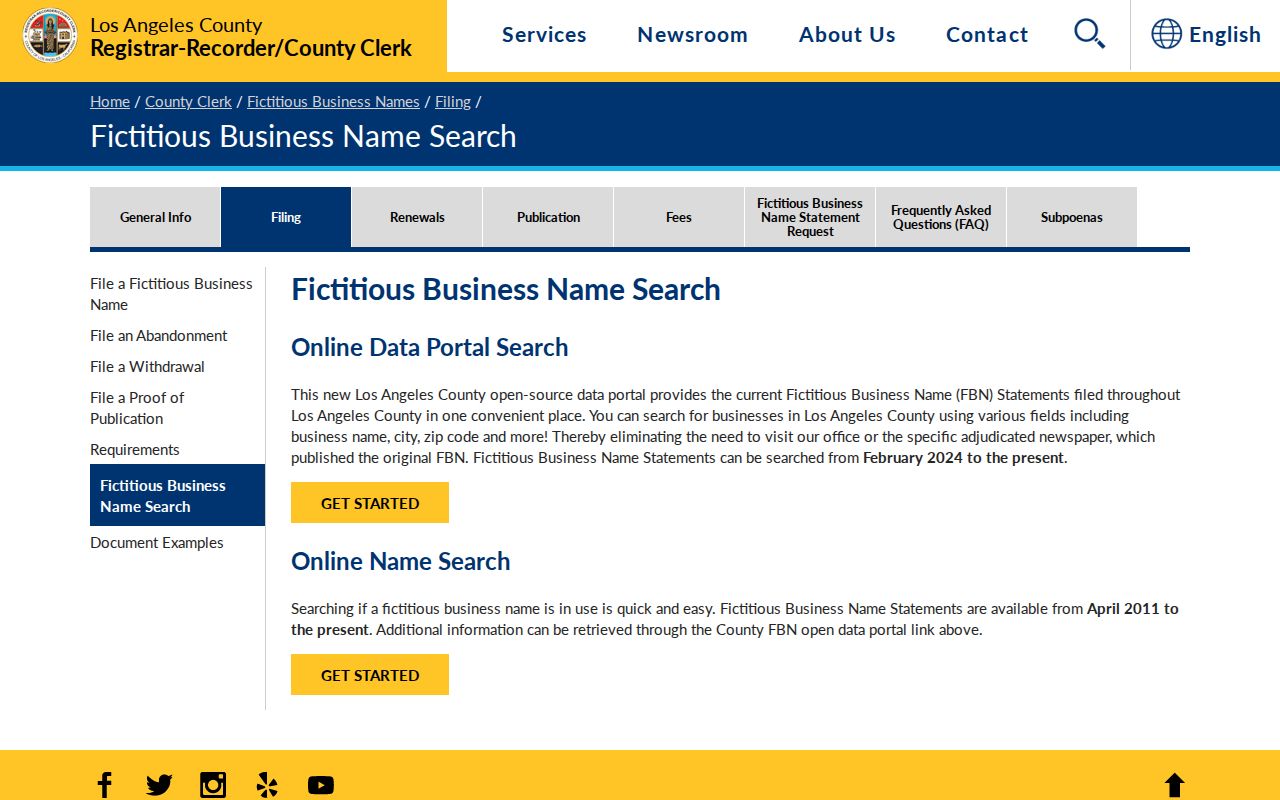Switch to the General Info tab

click(155, 217)
